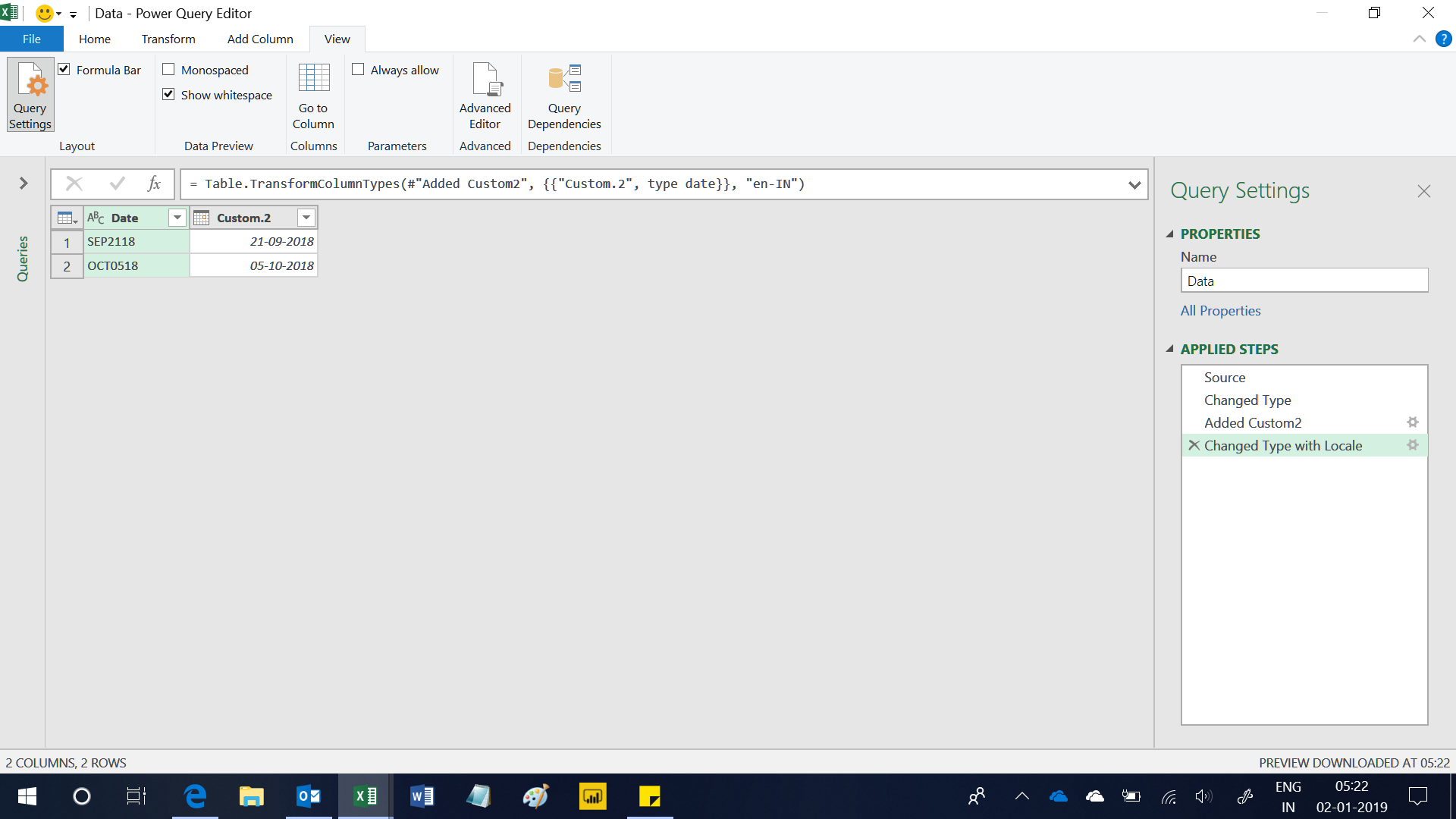Open settings gear for Changed Type with Locale
This screenshot has height=819, width=1456.
pos(1412,445)
